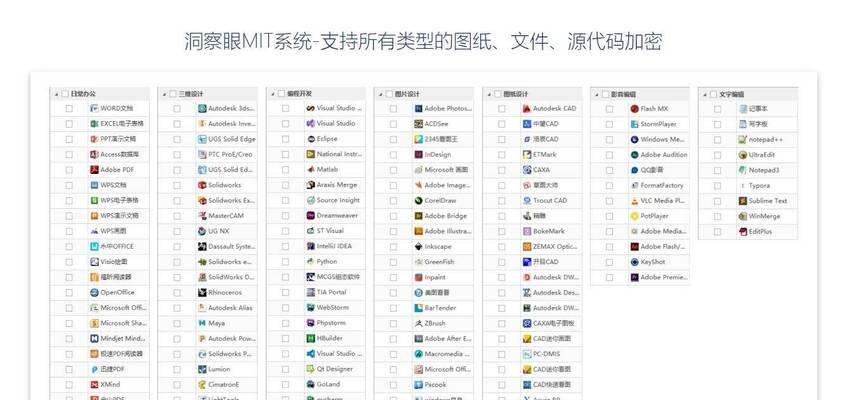
Task: Click the EditPlus label text
Action: click(x=760, y=232)
